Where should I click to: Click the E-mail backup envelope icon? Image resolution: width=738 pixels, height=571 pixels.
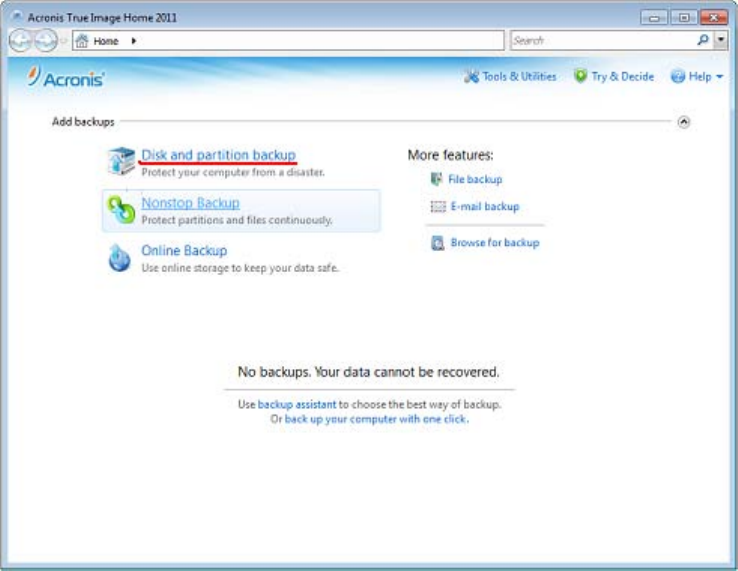pyautogui.click(x=438, y=207)
